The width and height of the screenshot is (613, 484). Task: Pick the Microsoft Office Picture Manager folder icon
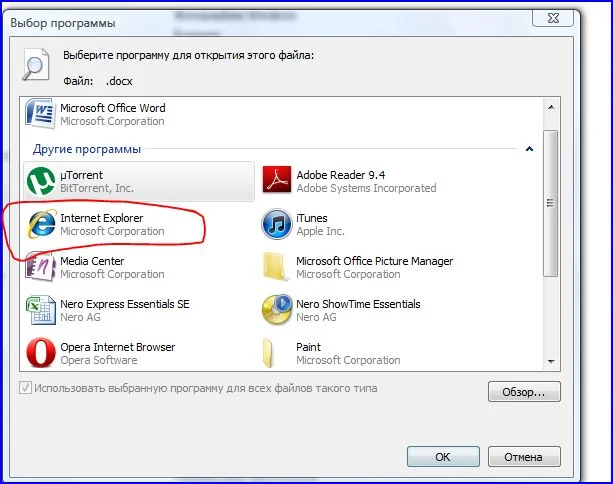274,266
